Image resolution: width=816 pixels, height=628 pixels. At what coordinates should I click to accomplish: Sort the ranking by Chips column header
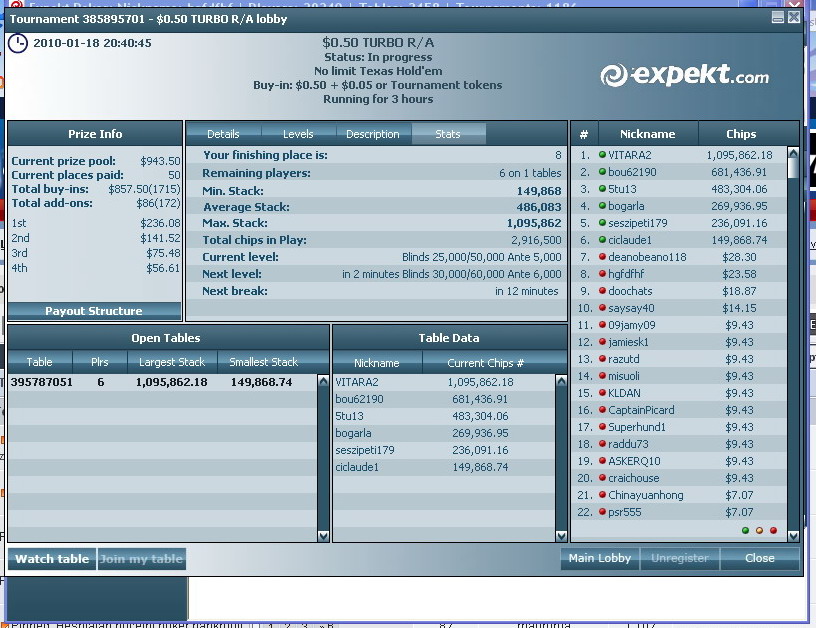(x=741, y=134)
